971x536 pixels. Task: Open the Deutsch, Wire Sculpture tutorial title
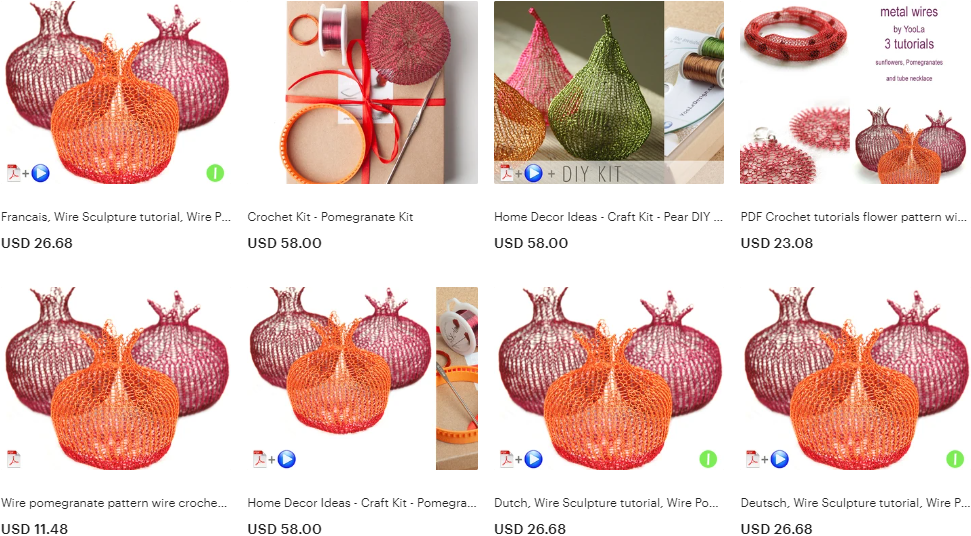855,503
